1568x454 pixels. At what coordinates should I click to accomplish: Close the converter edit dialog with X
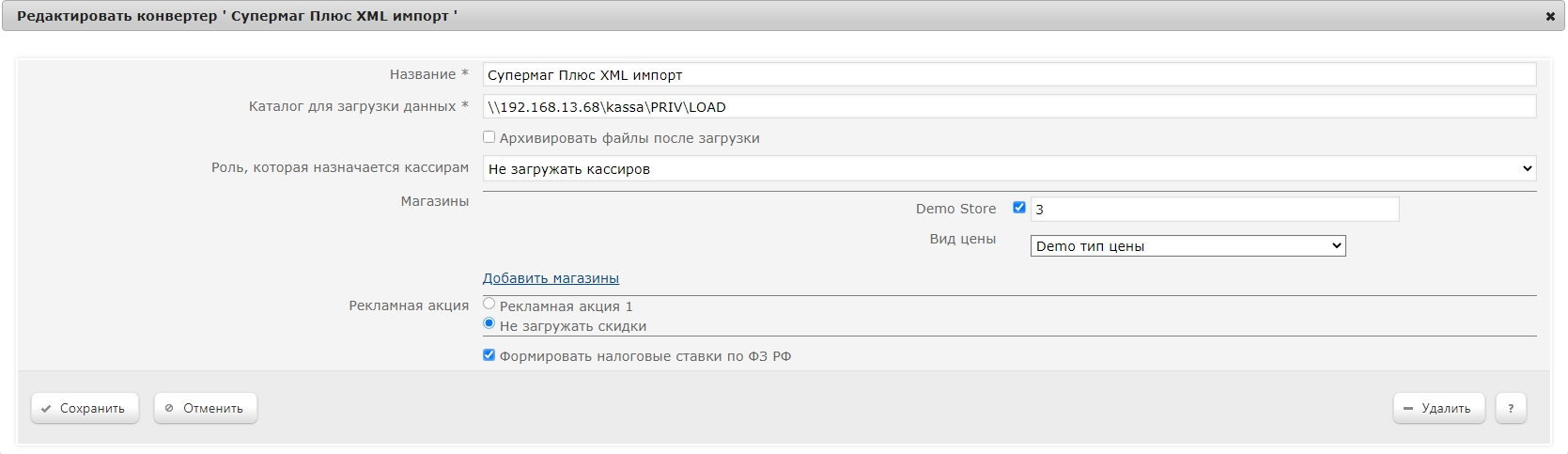click(x=1550, y=17)
